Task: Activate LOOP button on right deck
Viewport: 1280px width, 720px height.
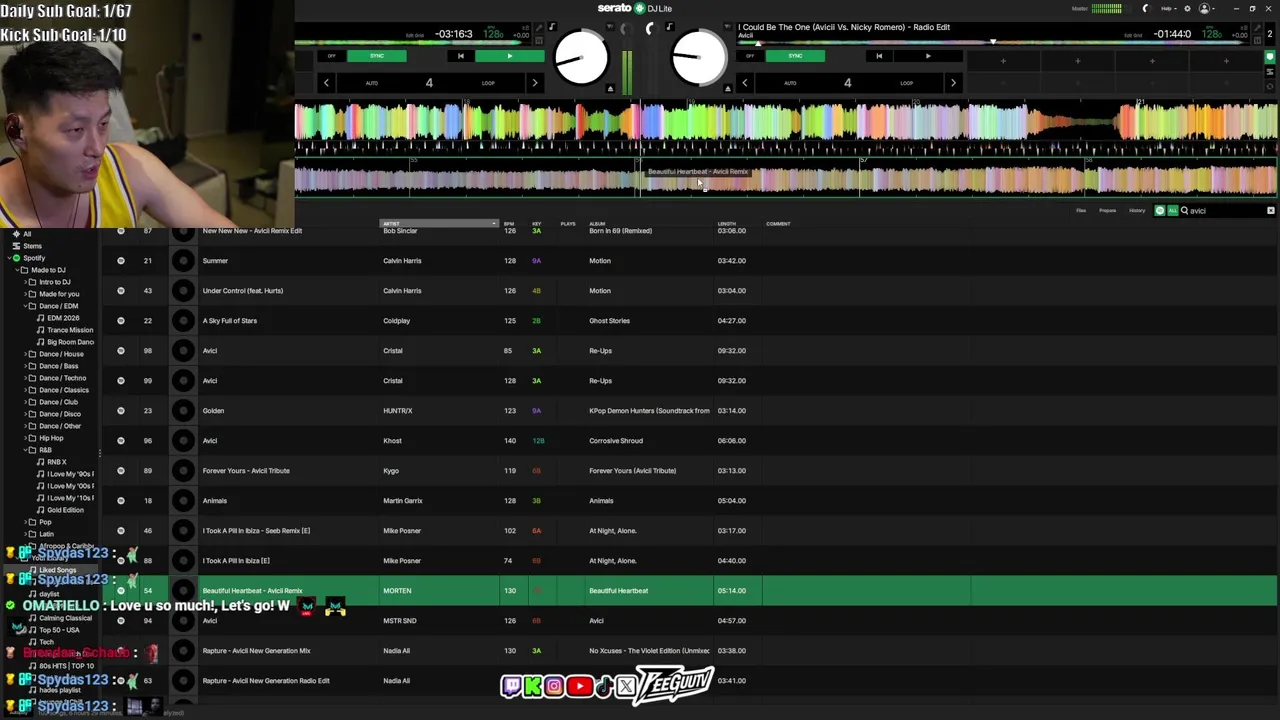Action: coord(906,83)
